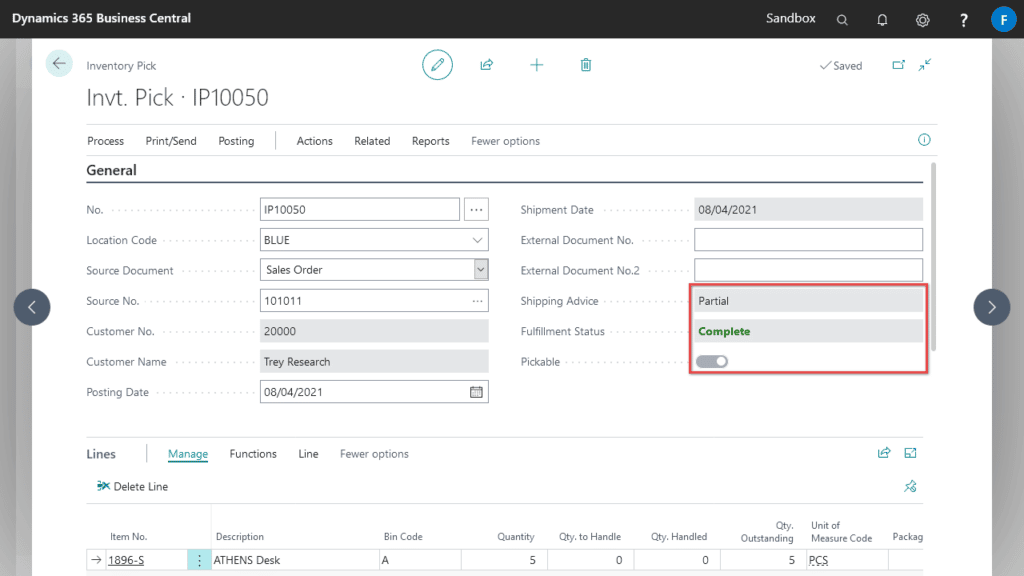Click the share icon in the header
This screenshot has height=576, width=1024.
[x=487, y=65]
